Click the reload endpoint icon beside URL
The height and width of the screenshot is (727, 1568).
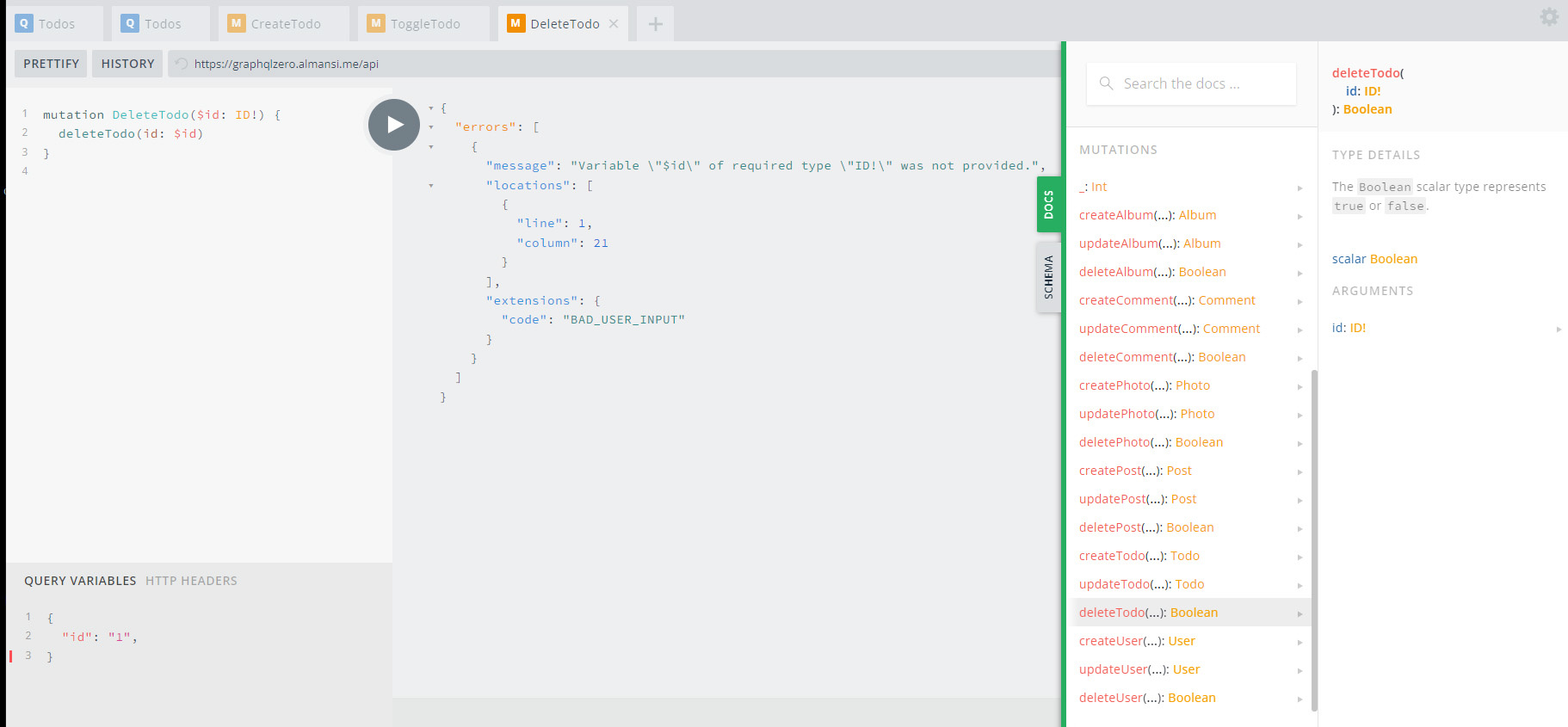182,64
